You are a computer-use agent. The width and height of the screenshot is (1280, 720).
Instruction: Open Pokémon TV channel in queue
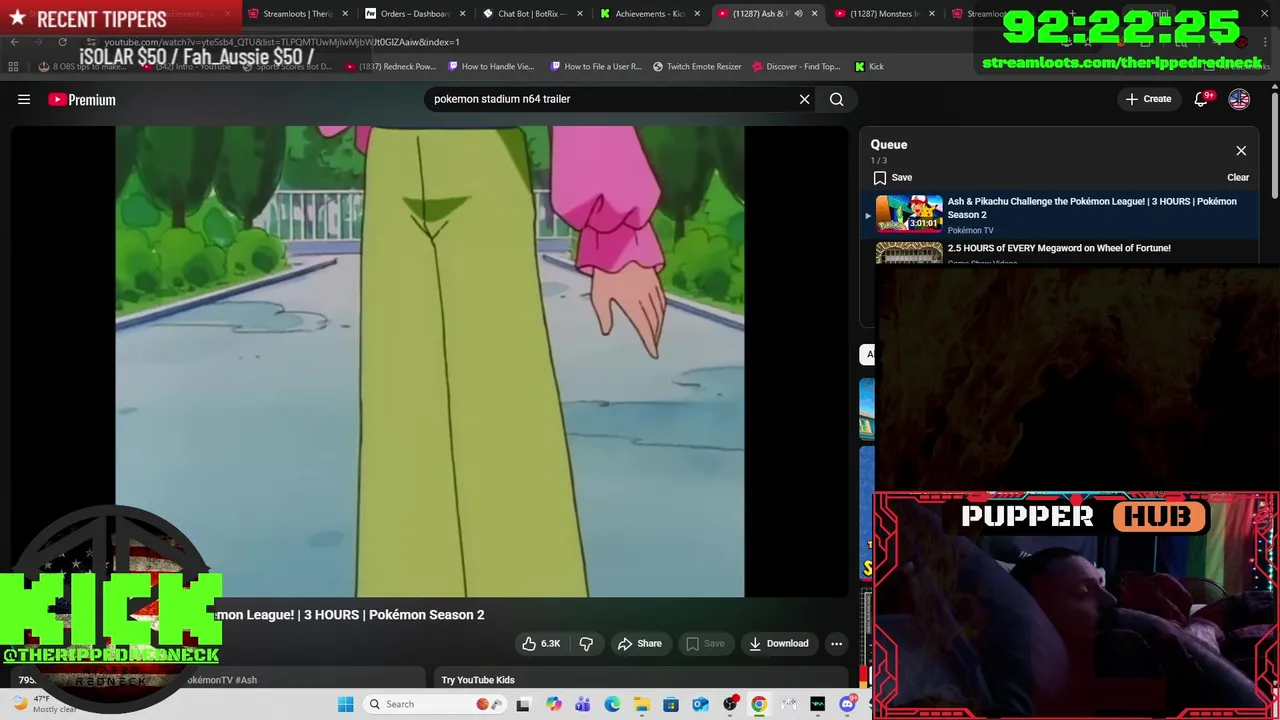(970, 230)
